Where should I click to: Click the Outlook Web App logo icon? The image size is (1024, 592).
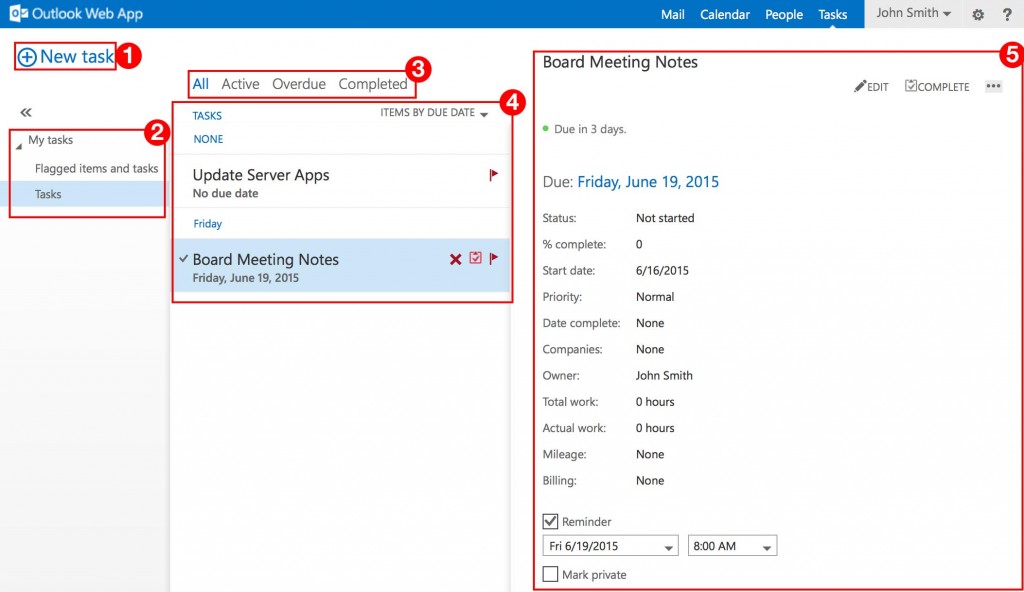(x=17, y=14)
